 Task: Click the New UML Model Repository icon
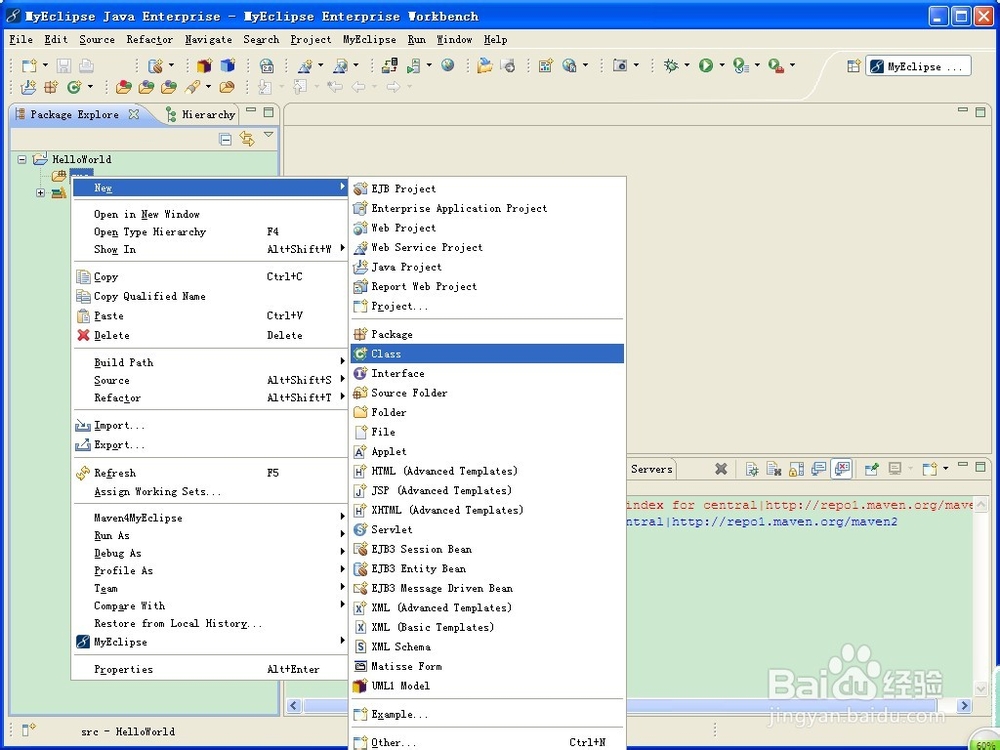(x=204, y=65)
